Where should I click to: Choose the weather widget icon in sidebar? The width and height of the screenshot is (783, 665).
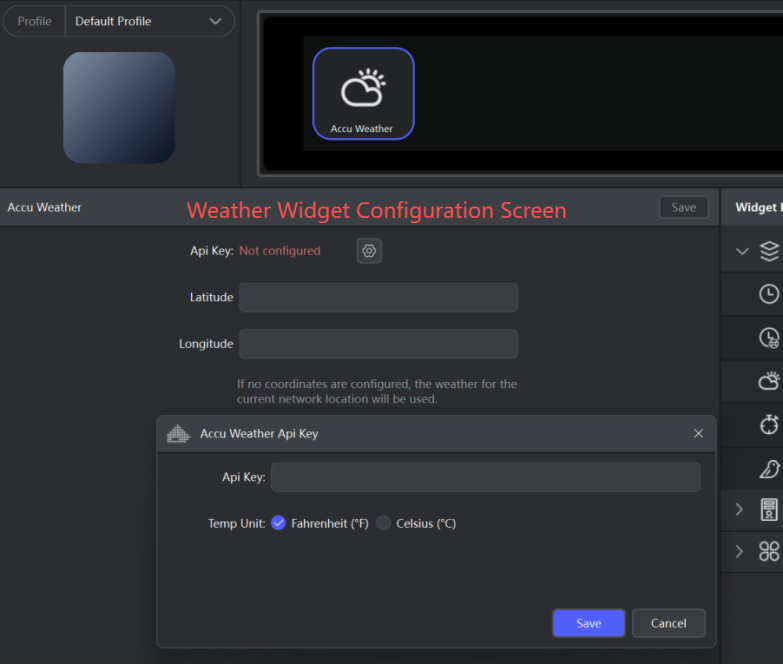click(x=769, y=381)
